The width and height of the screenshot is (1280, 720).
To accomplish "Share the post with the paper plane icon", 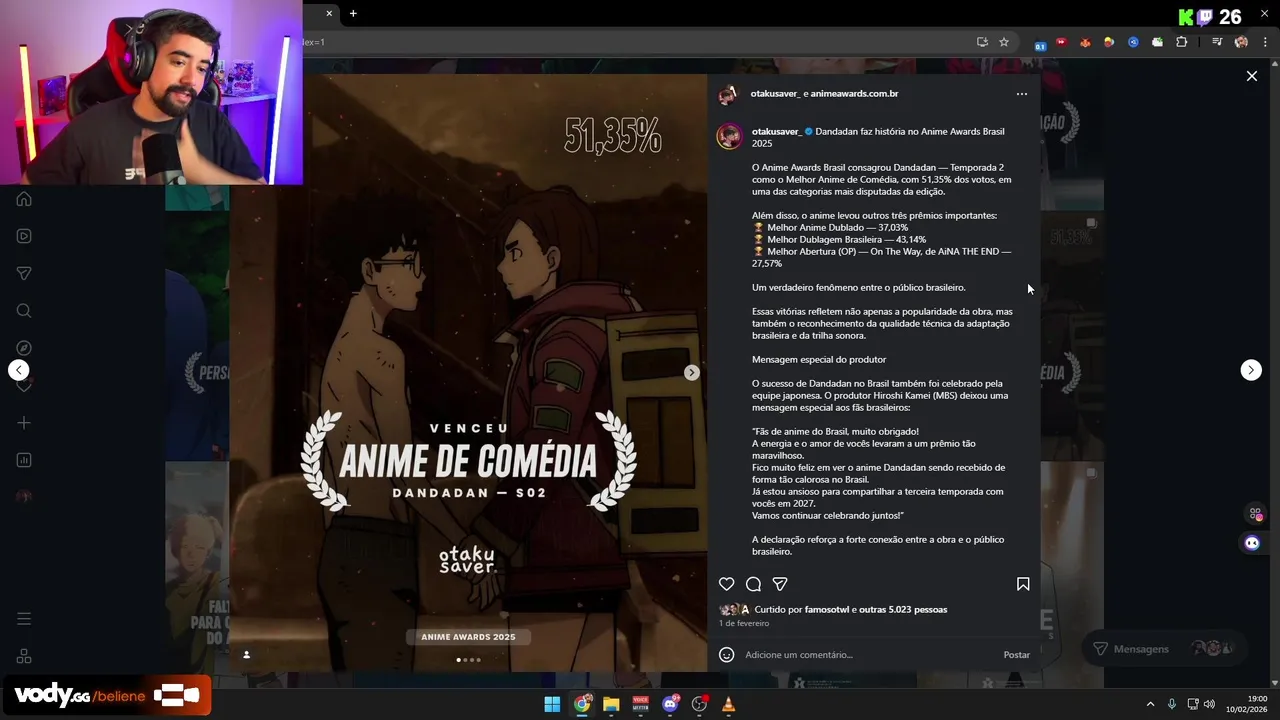I will coord(780,584).
